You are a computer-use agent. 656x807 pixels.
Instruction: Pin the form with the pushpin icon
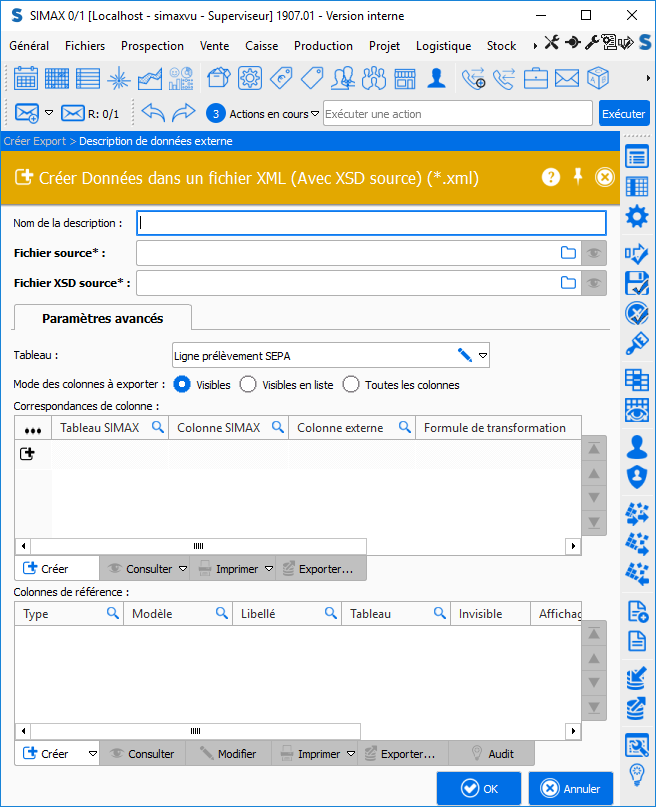click(x=578, y=177)
